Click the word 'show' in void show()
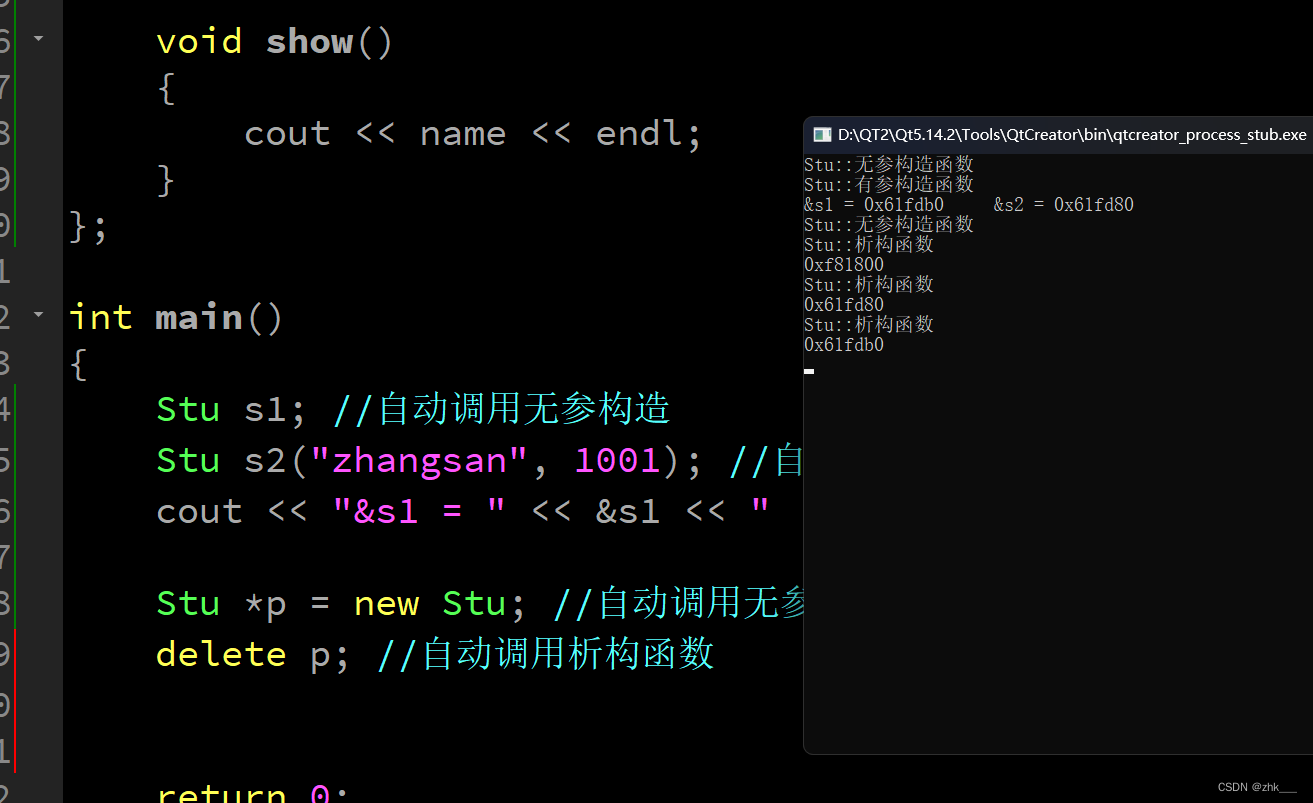1313x803 pixels. (309, 42)
